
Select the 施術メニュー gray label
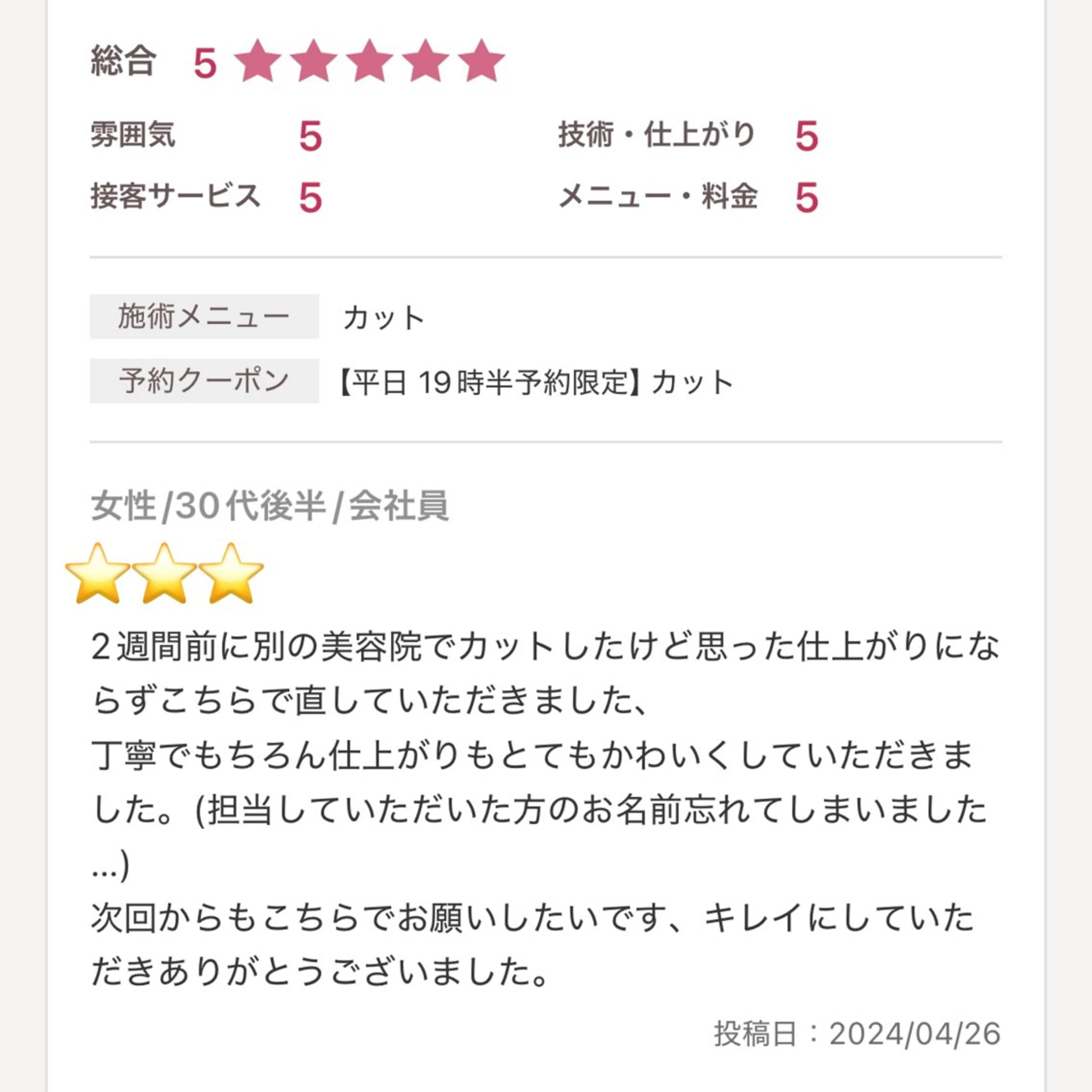click(204, 317)
